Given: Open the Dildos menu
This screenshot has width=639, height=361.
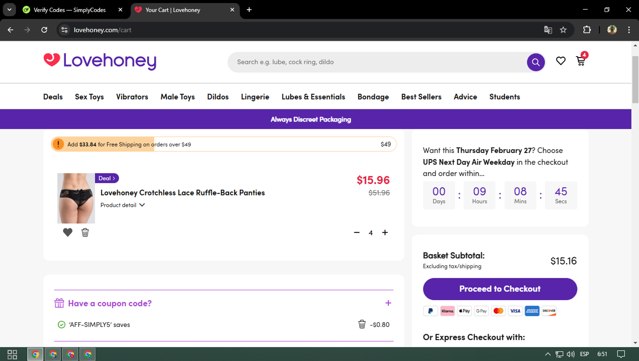Looking at the screenshot, I should tap(218, 97).
